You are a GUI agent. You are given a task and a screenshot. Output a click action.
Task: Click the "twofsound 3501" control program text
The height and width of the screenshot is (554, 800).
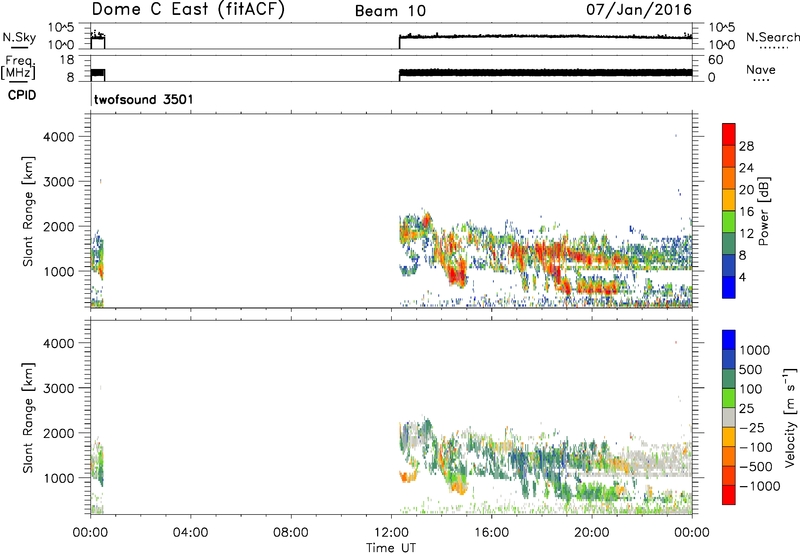tap(144, 99)
